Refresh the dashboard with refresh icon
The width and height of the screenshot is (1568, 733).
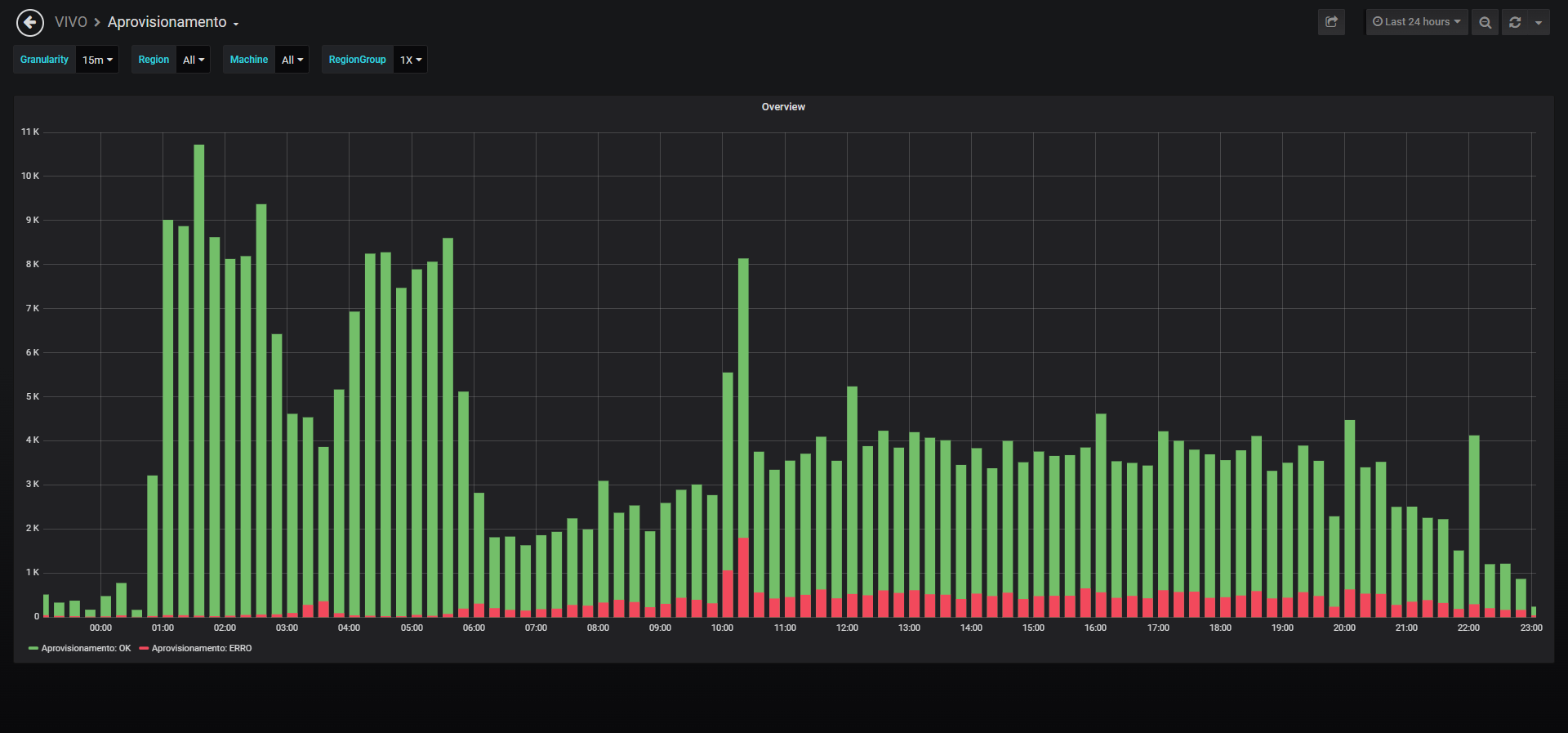1515,22
